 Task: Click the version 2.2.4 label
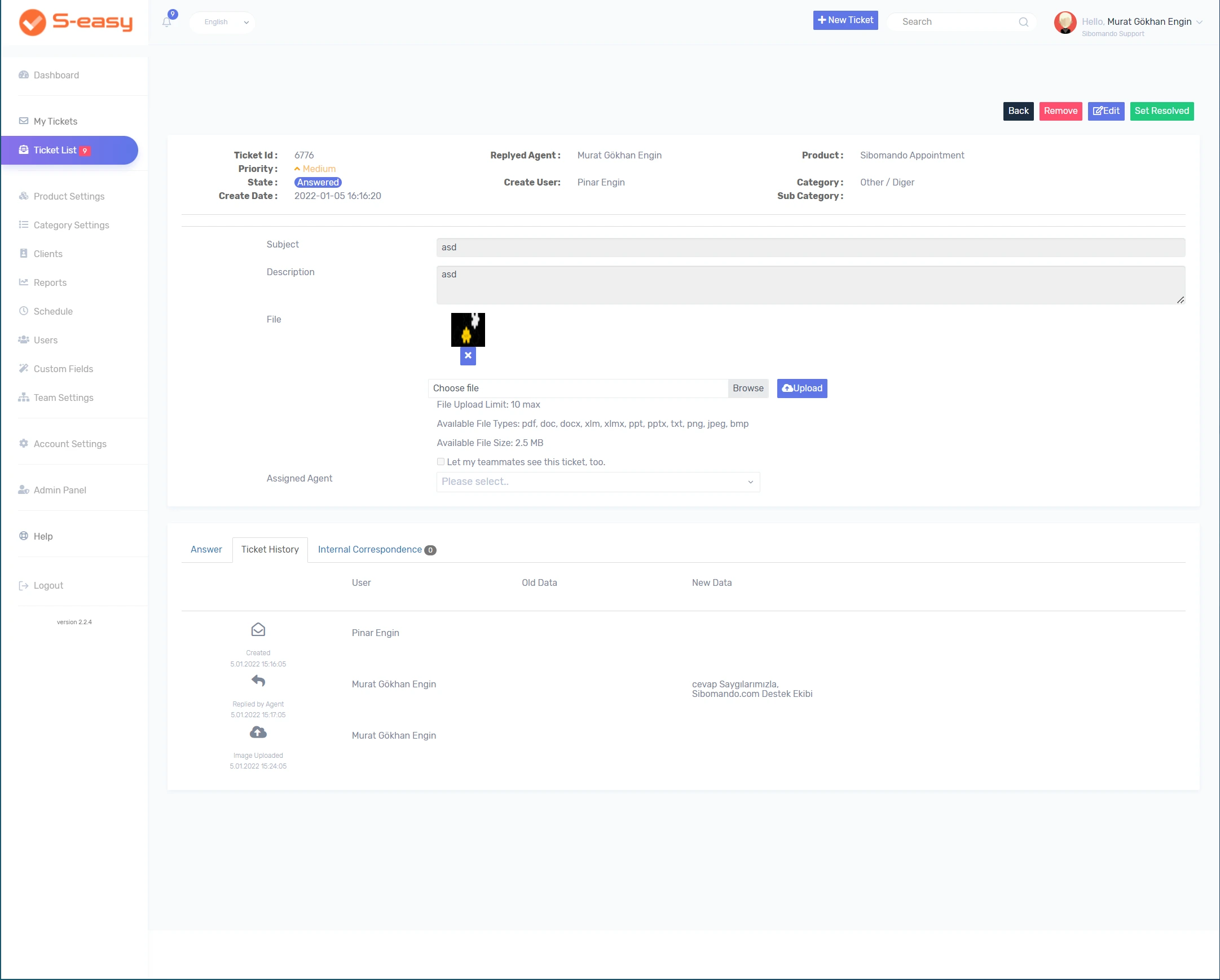point(74,622)
